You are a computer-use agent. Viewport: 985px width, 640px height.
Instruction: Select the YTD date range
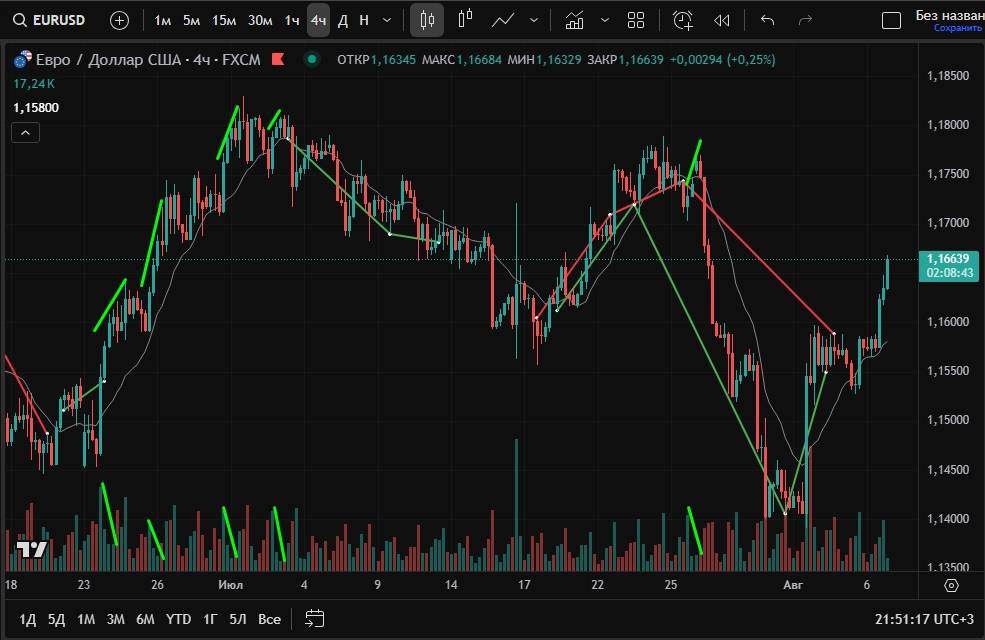[178, 619]
